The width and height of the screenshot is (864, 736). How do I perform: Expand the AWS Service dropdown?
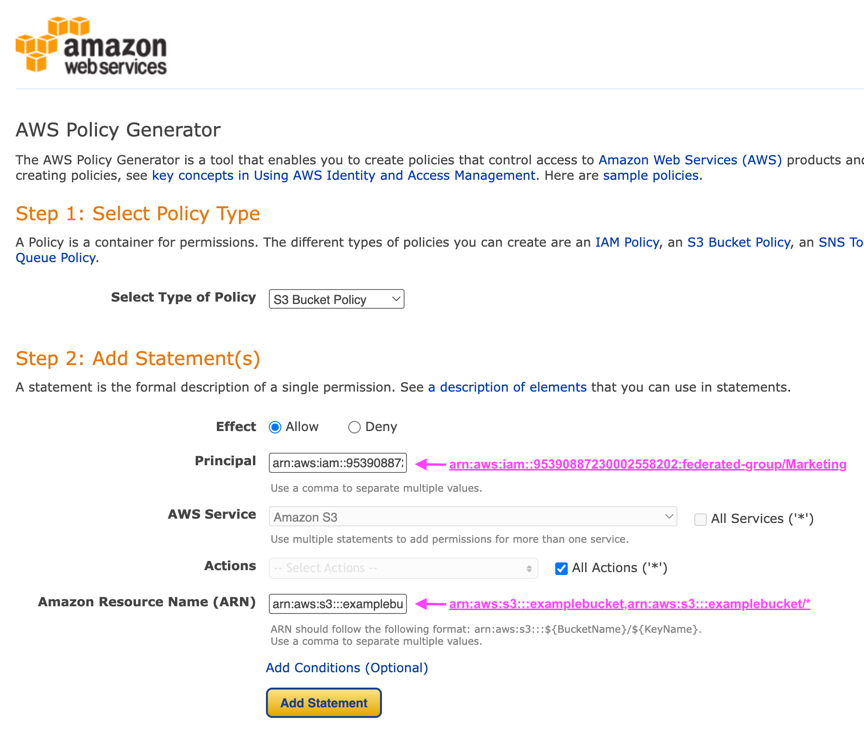[473, 517]
